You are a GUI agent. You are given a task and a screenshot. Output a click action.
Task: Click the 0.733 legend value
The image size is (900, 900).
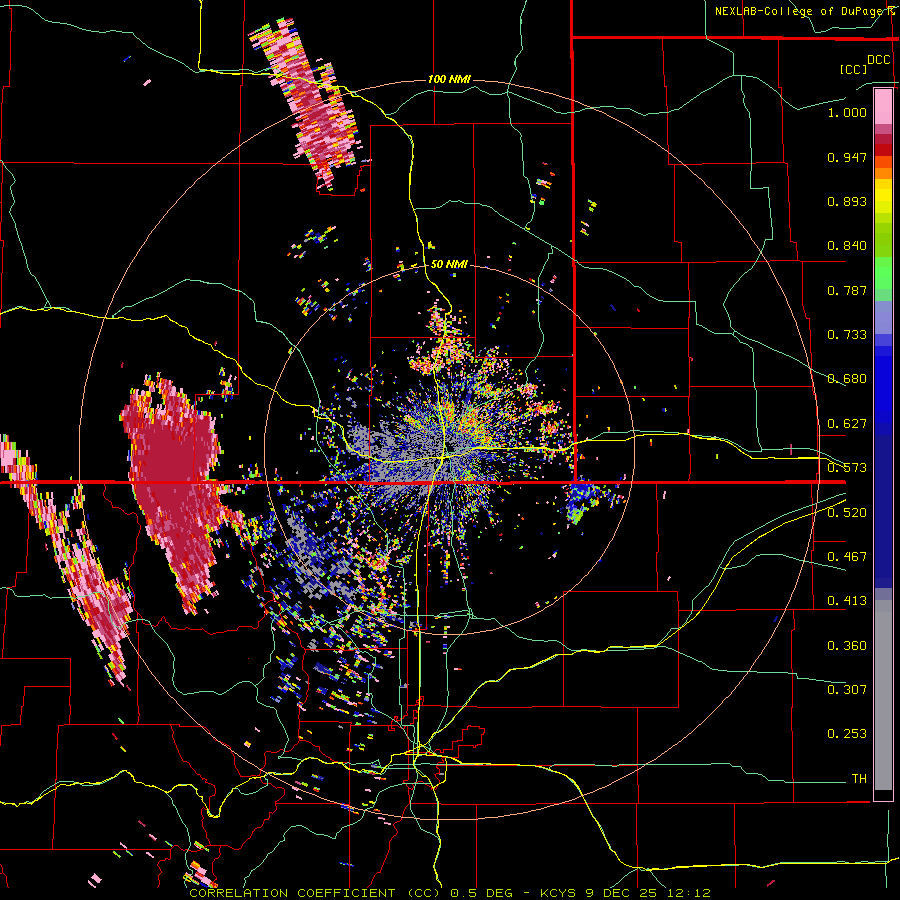(x=847, y=335)
